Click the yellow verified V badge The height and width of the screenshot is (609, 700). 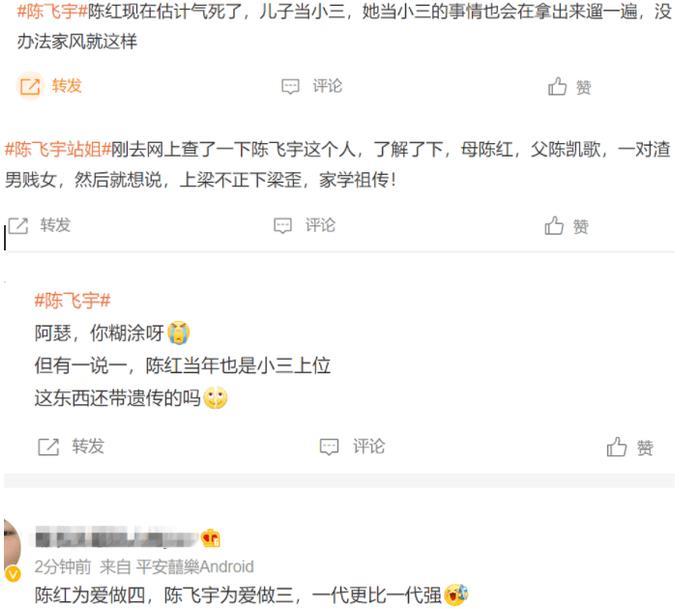click(x=13, y=573)
